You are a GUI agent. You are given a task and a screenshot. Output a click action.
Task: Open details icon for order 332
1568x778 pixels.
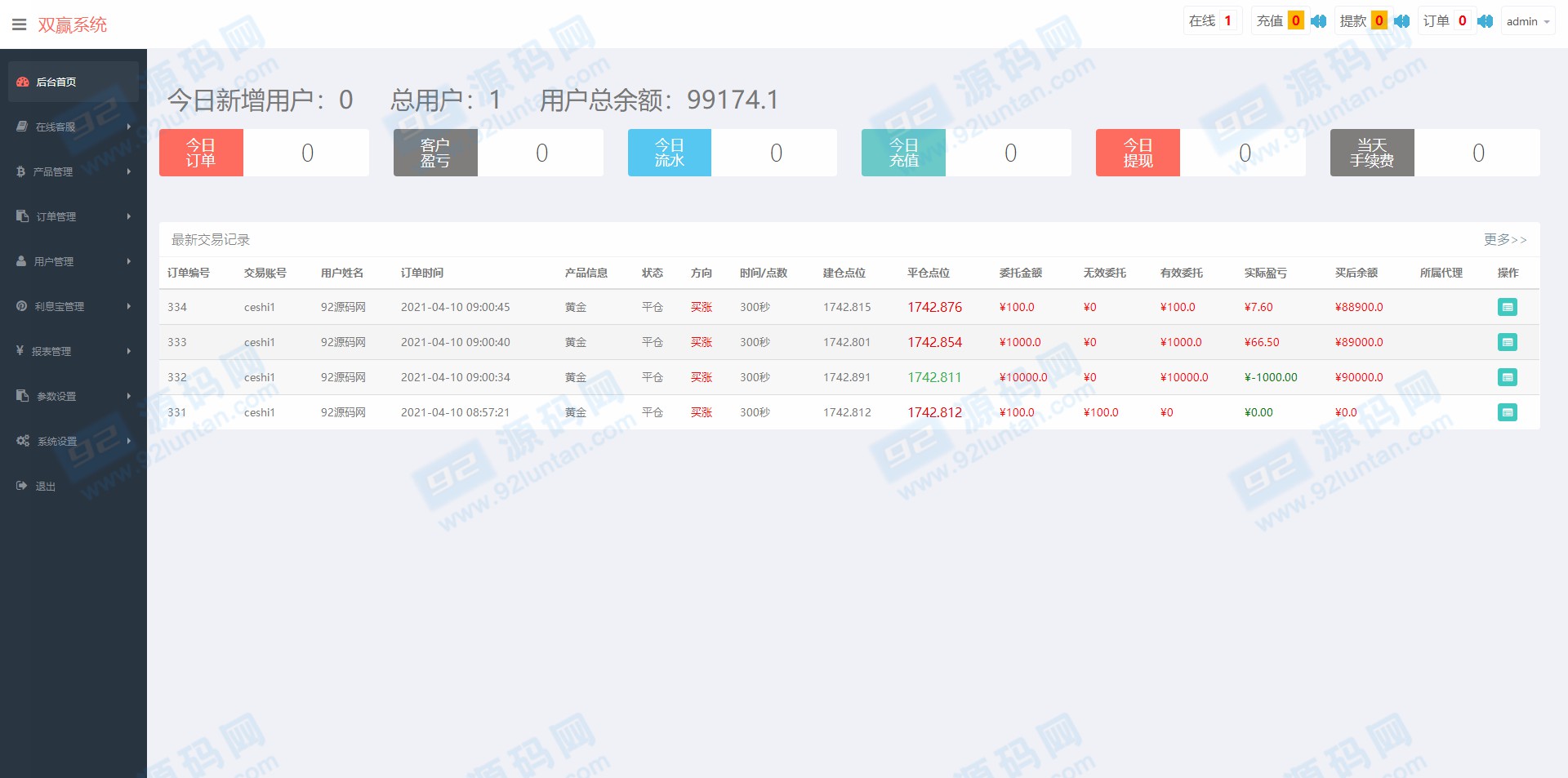1508,377
